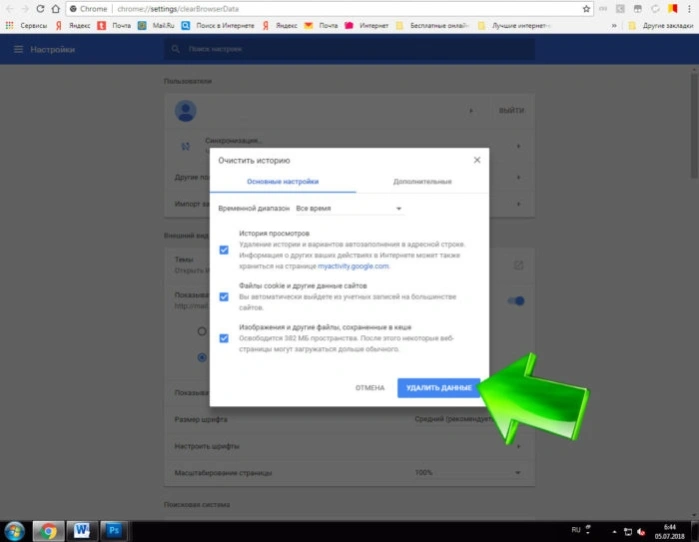The height and width of the screenshot is (542, 699).
Task: Open the Бесплатные онлайн bookmark folder
Action: [432, 26]
